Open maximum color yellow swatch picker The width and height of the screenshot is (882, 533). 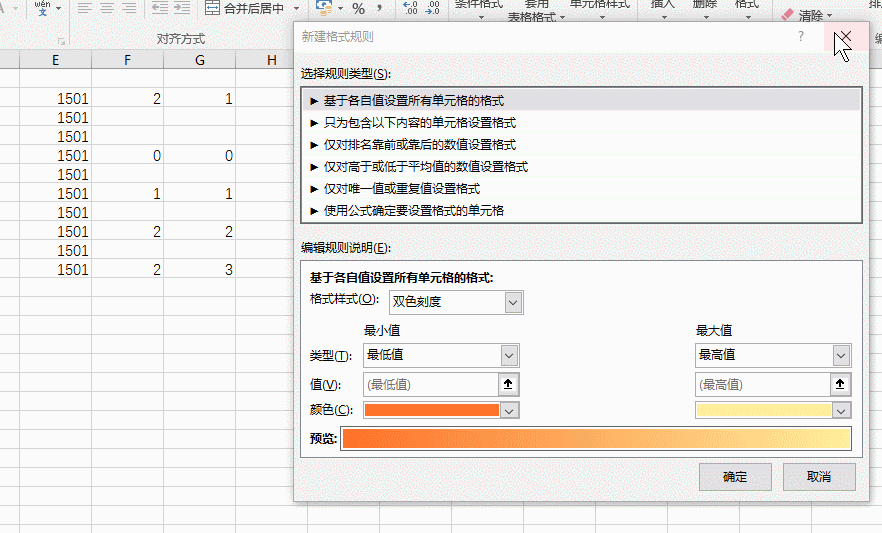773,410
